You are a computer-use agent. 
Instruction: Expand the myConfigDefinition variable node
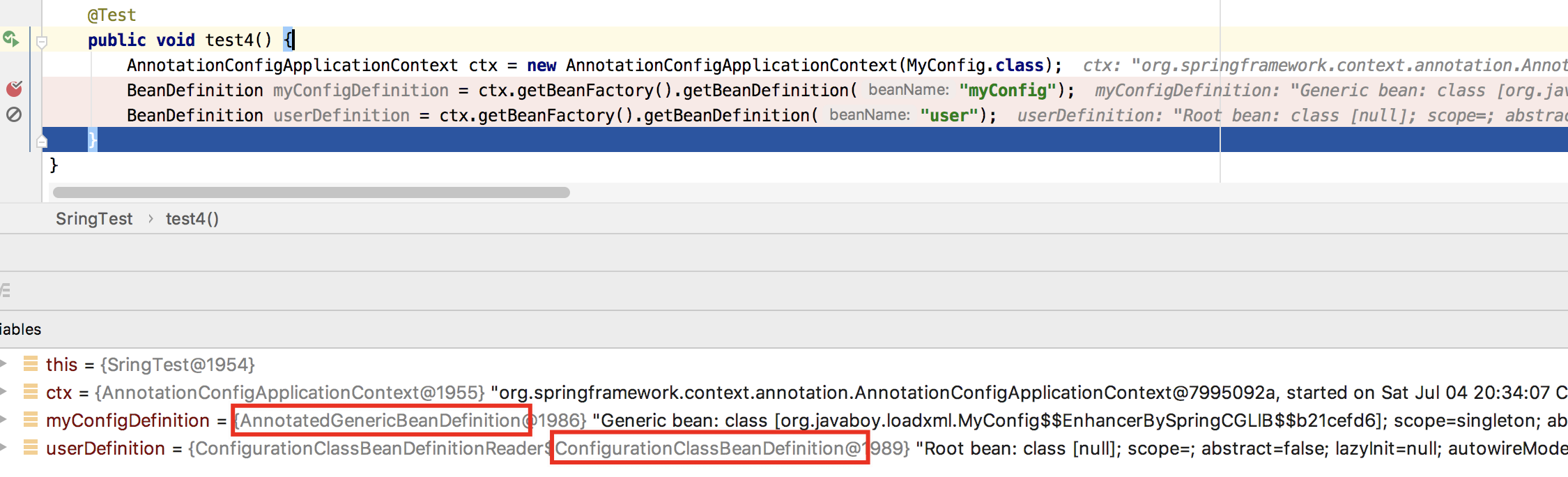click(x=3, y=420)
